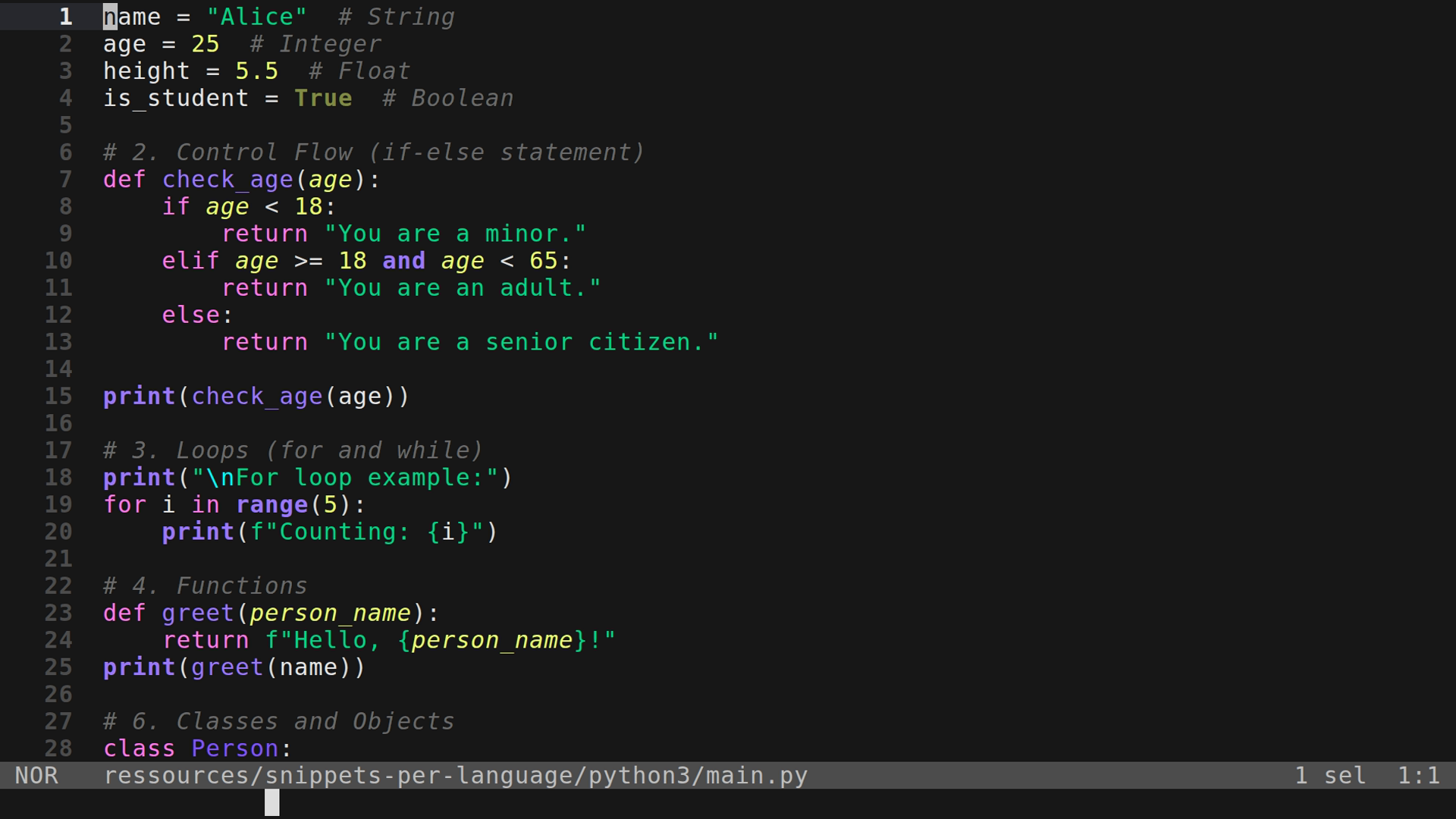Click the elif keyword on line 10
1456x819 pixels.
click(x=190, y=260)
